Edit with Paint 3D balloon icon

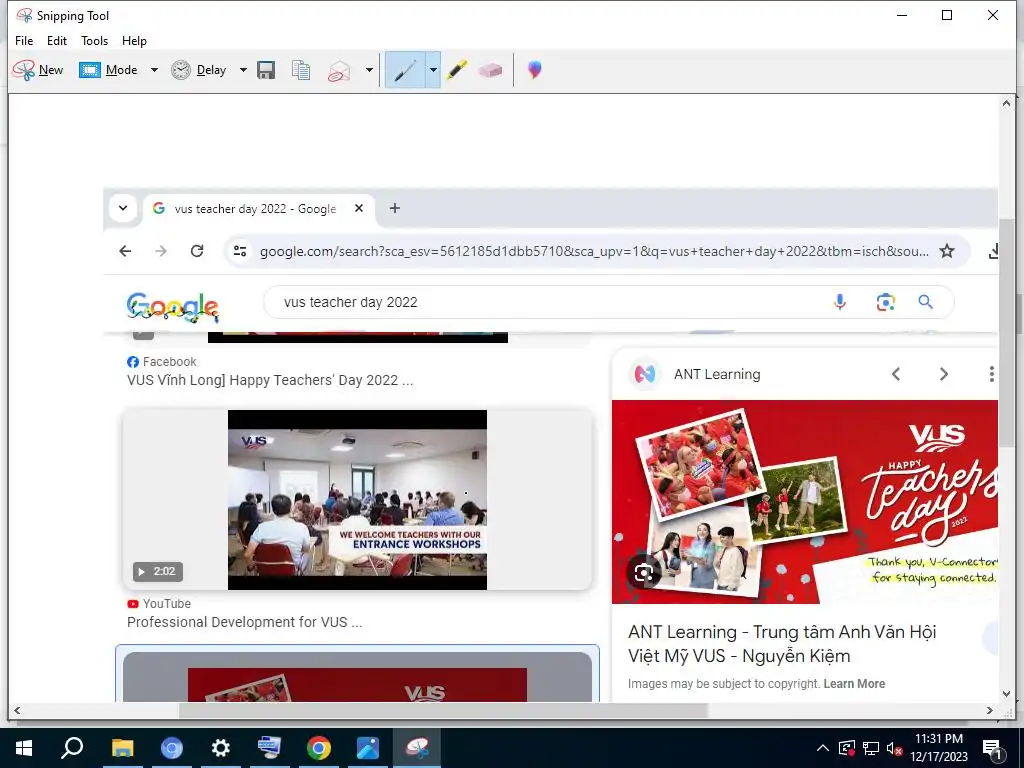tap(534, 70)
